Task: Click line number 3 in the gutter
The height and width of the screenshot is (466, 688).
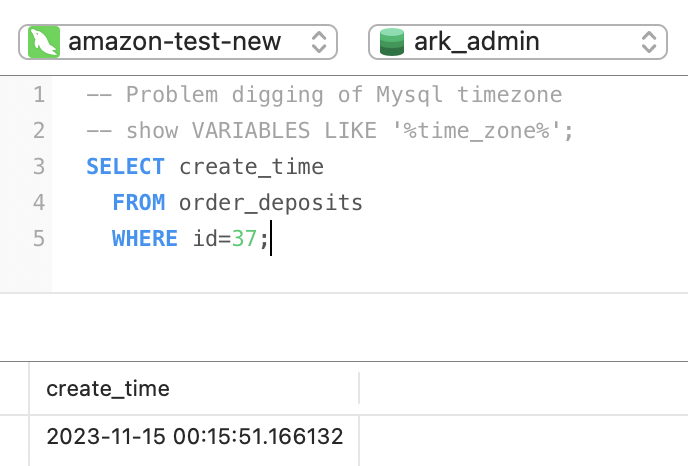Action: coord(38,167)
